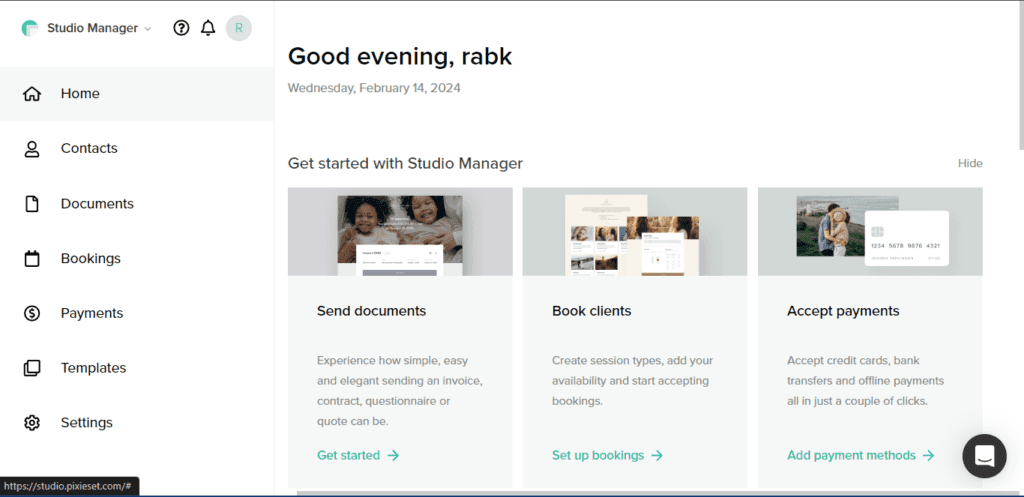Open the chat support bubble
This screenshot has height=497, width=1024.
coord(984,456)
